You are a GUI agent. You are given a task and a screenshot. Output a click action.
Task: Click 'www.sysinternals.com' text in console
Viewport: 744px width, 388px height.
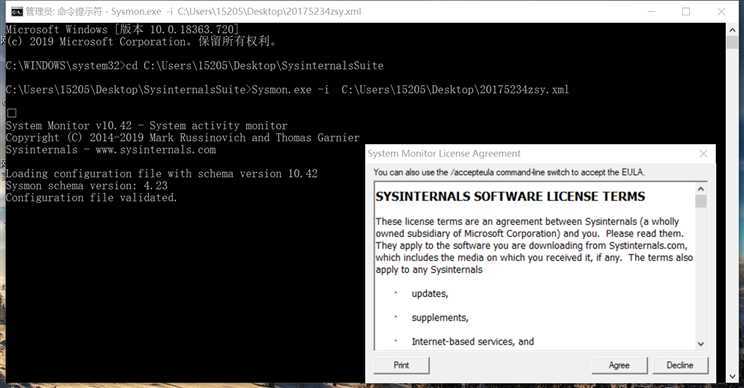point(156,150)
